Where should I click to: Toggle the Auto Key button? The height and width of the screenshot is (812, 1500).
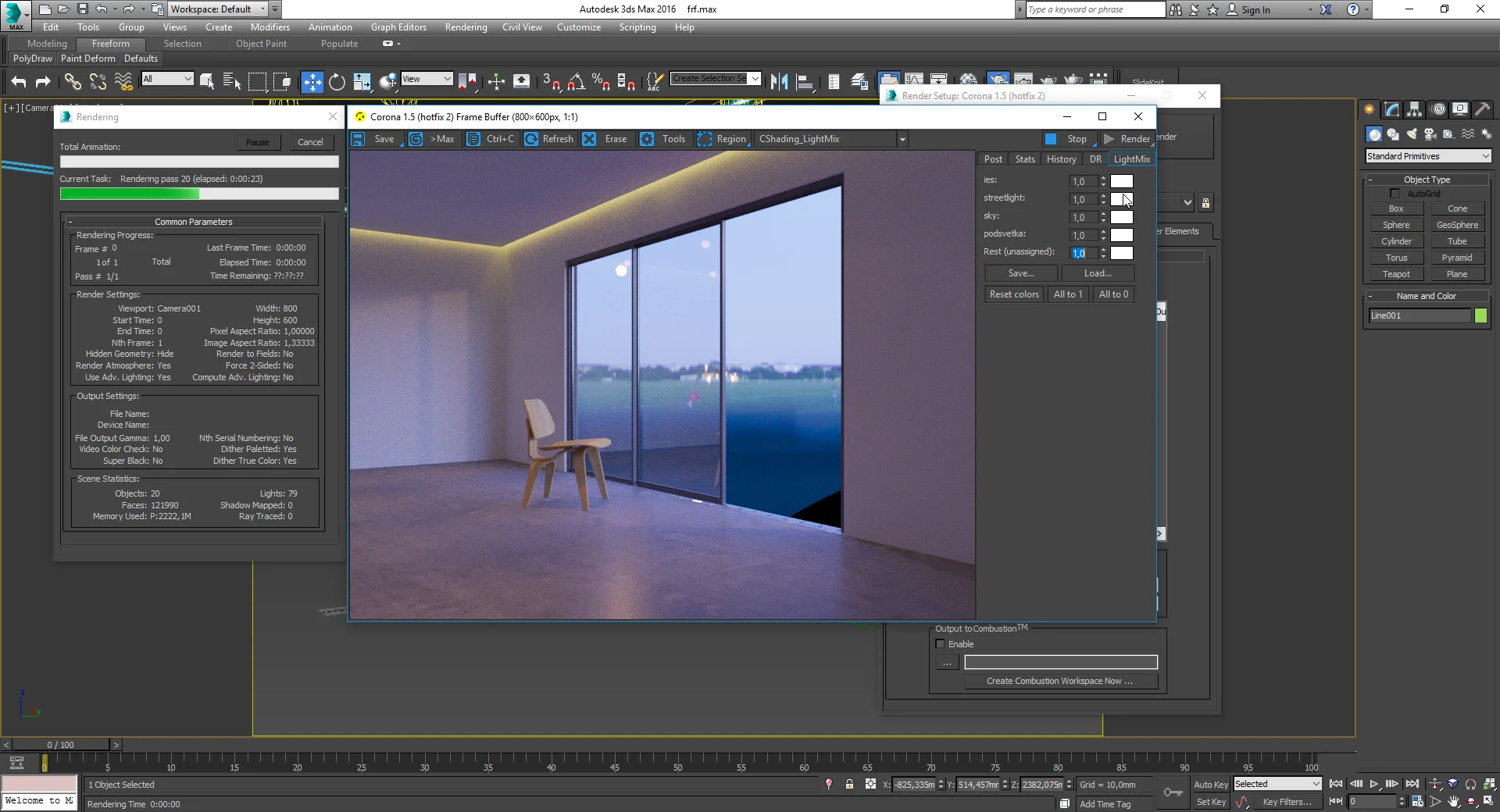[x=1210, y=785]
